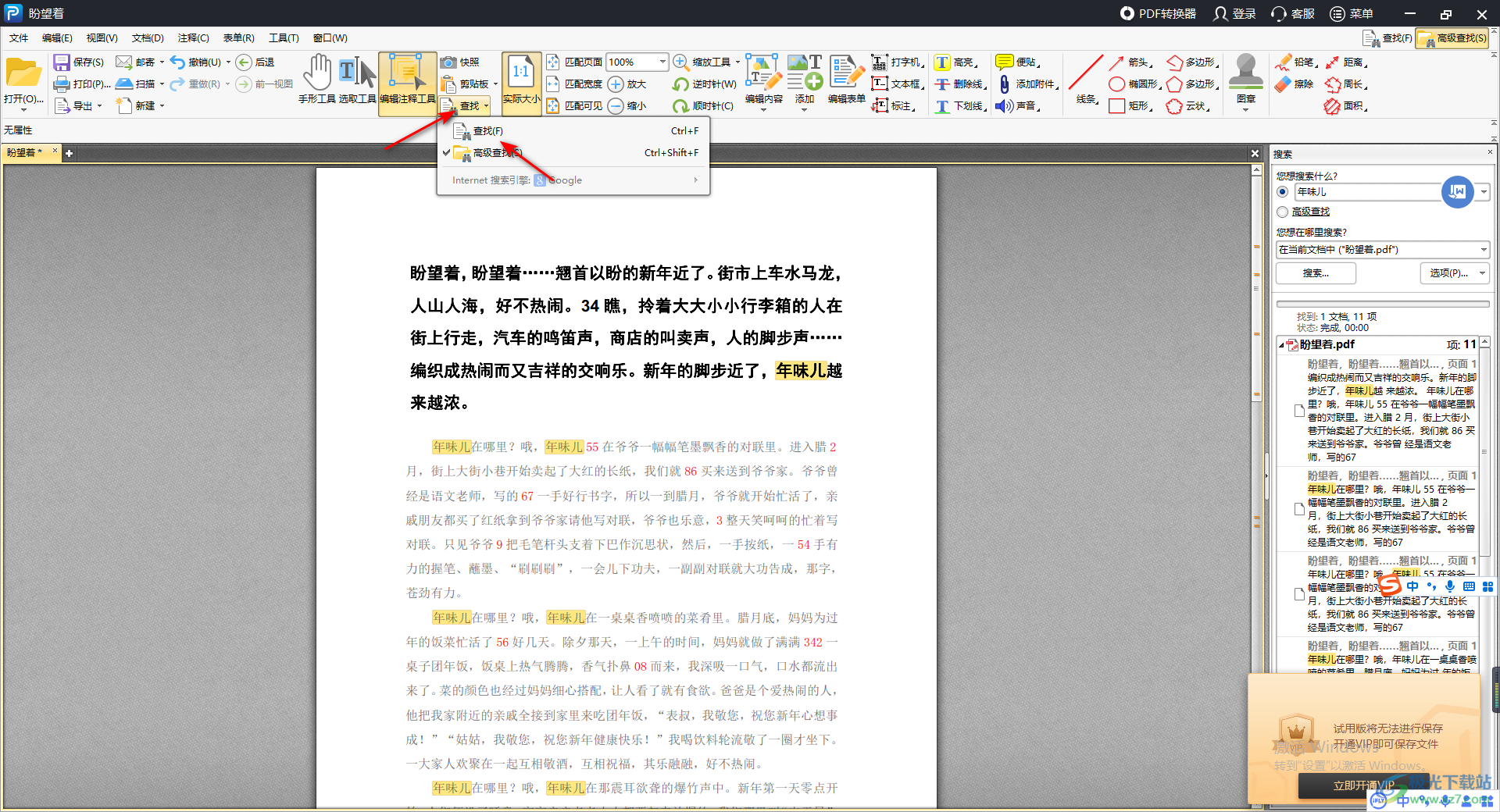Save the document with 保存(S)
Viewport: 1500px width, 812px height.
[78, 62]
